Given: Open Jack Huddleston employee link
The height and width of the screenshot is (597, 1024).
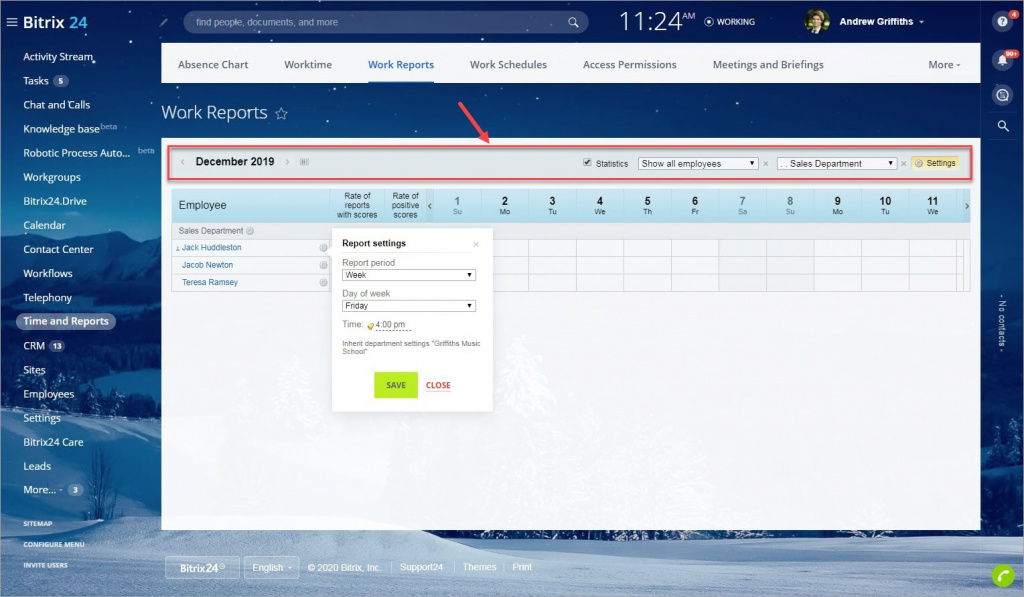Looking at the screenshot, I should (x=212, y=248).
